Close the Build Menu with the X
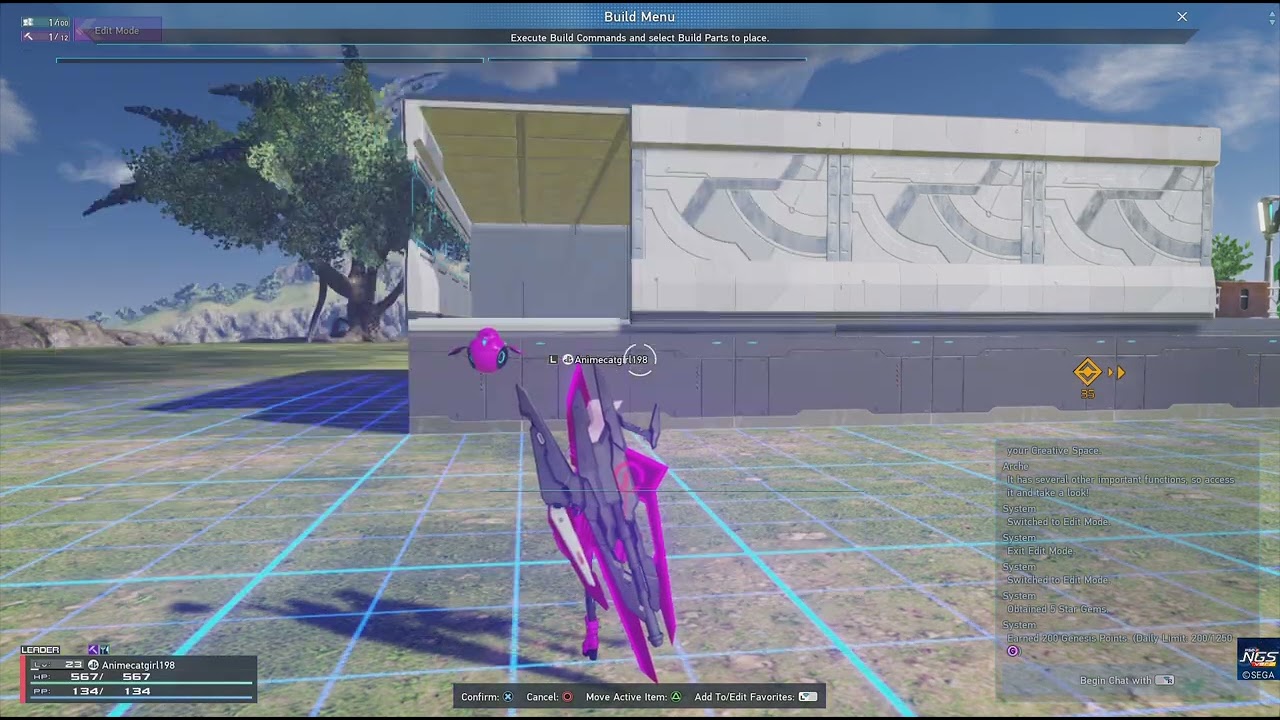Viewport: 1280px width, 720px height. [x=1182, y=17]
